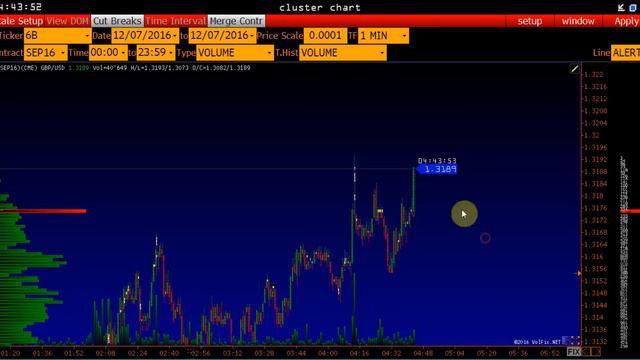Image resolution: width=640 pixels, height=360 pixels.
Task: Open the pencil drawing tool on chart
Action: tap(574, 69)
